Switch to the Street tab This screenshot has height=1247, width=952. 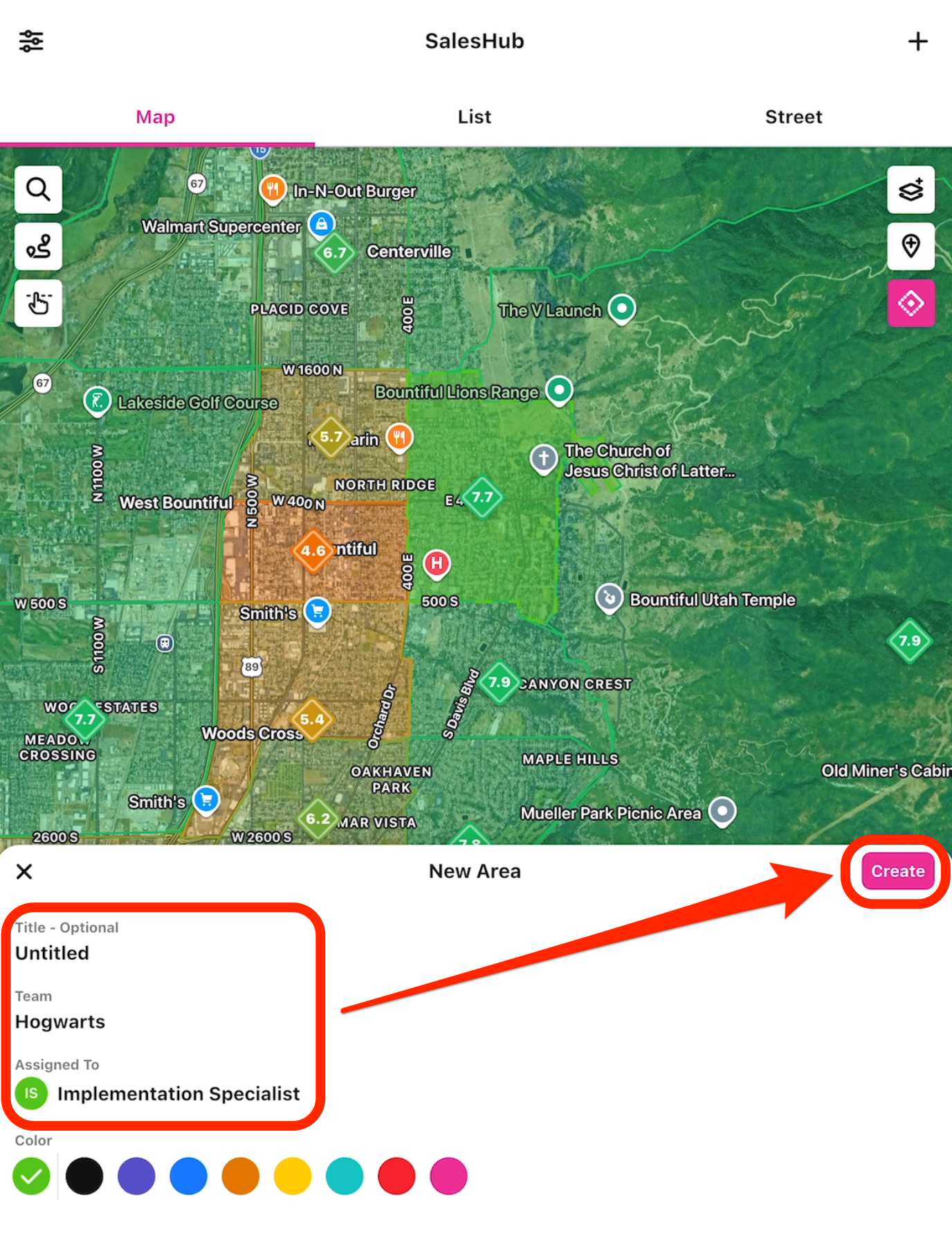pyautogui.click(x=794, y=117)
